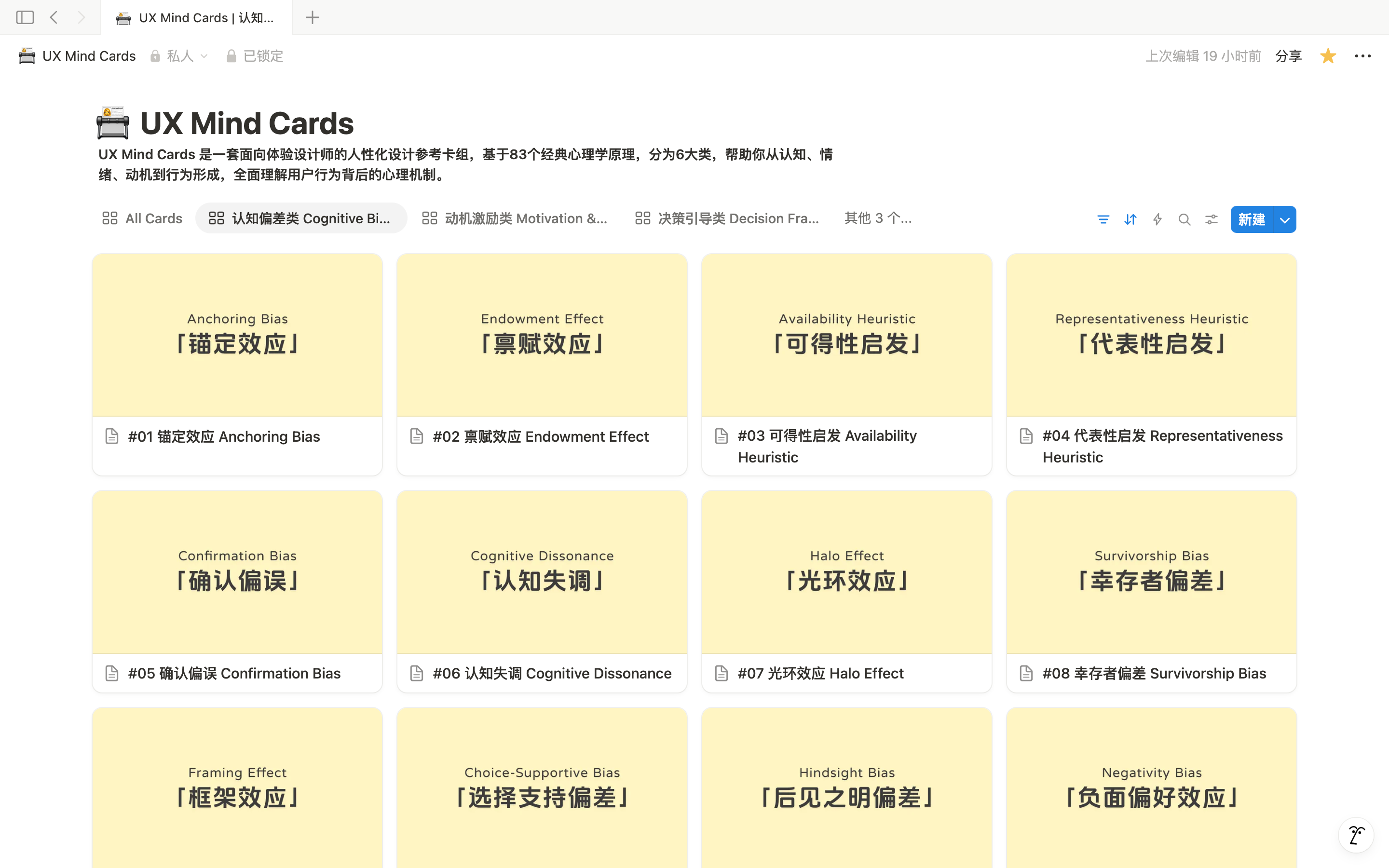Screen dimensions: 1389x868
Task: Open #07 光环效应 Halo Effect title
Action: [821, 673]
